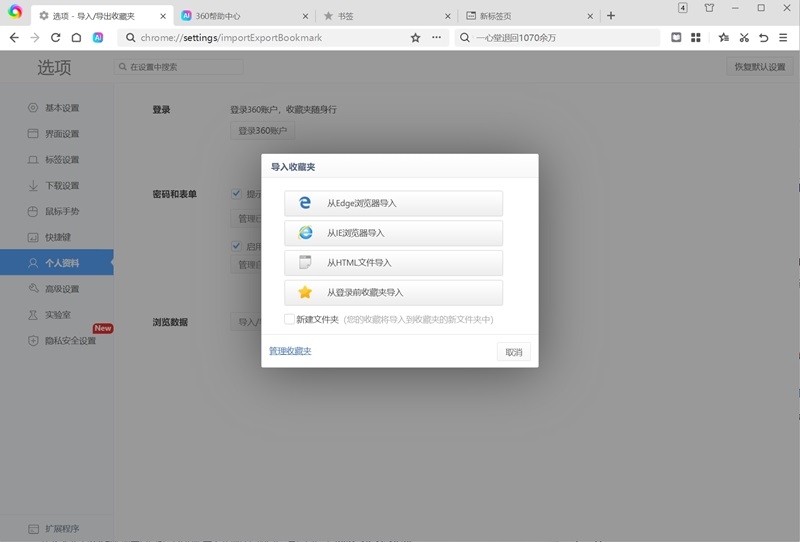The height and width of the screenshot is (542, 800).
Task: Open the favorites star list icon
Action: click(723, 37)
